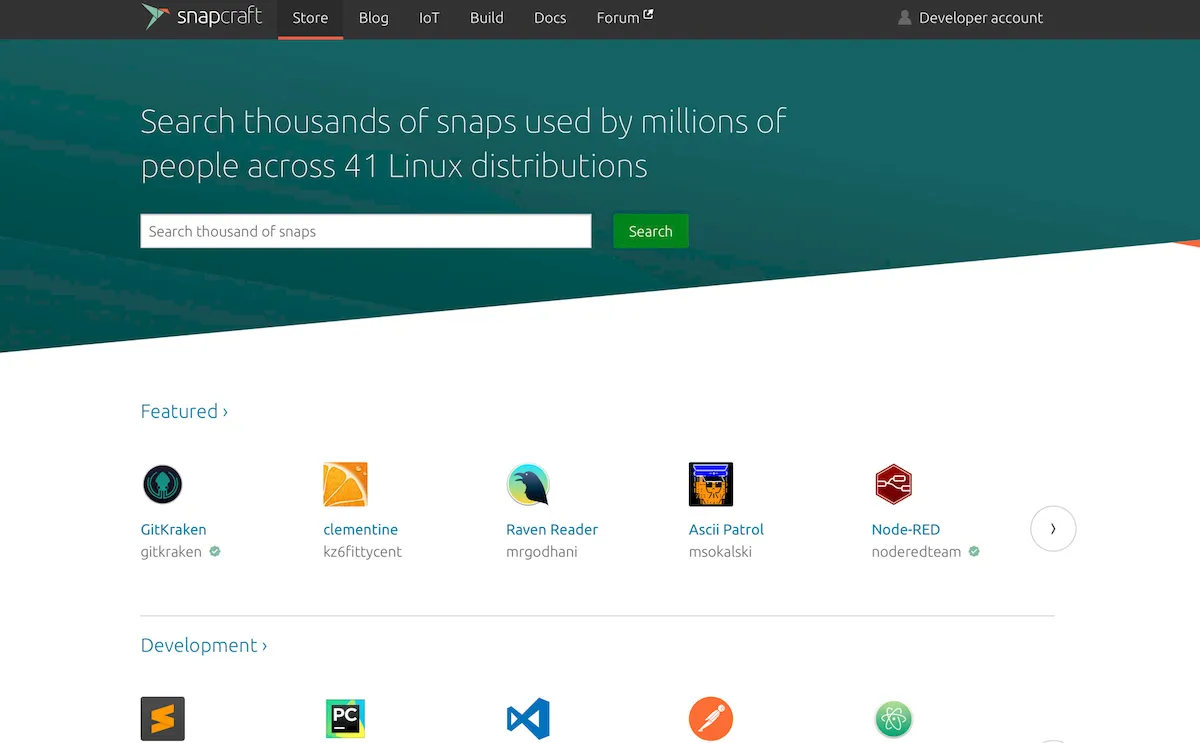Open the Forum external link

click(625, 18)
